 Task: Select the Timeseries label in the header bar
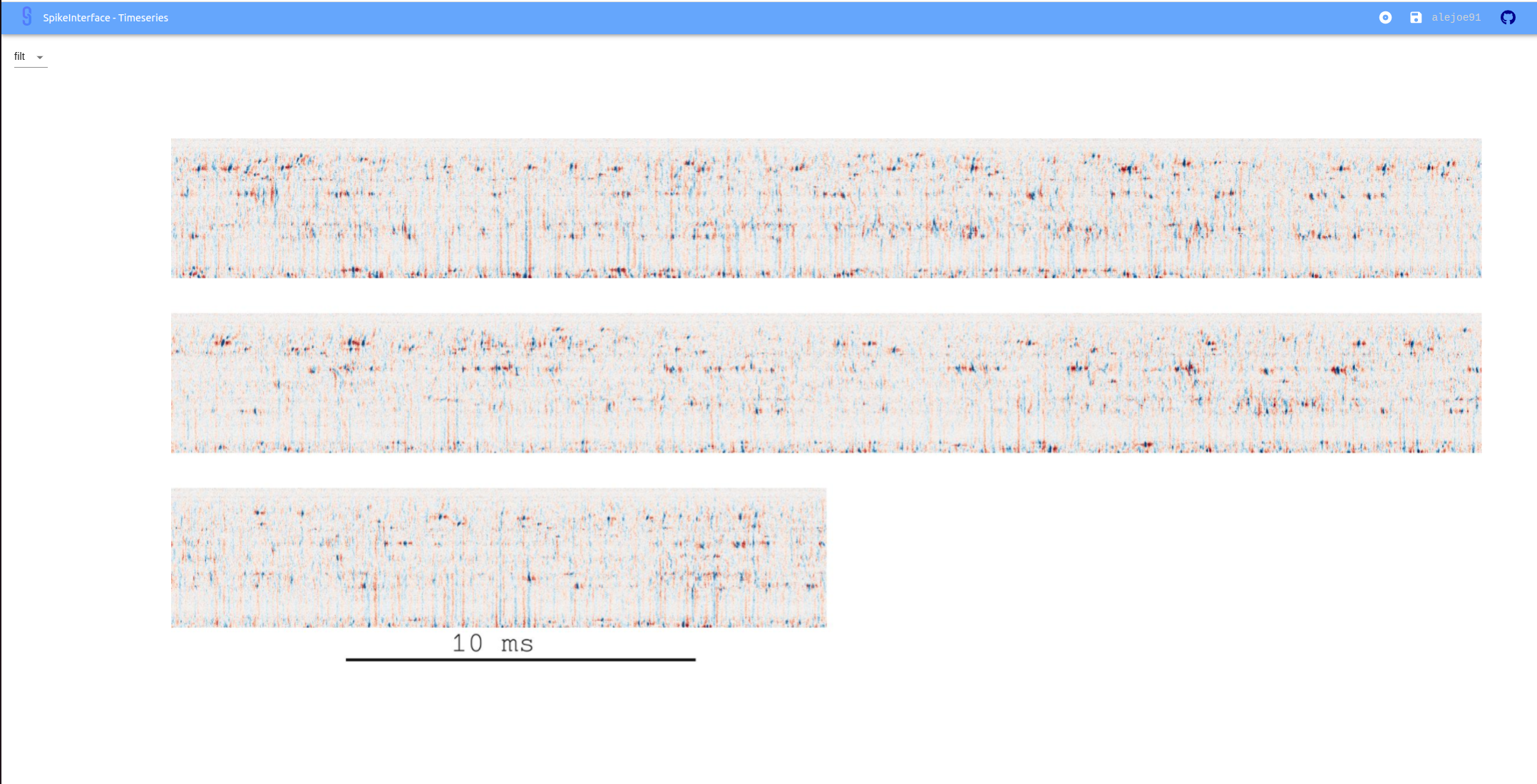pos(144,18)
